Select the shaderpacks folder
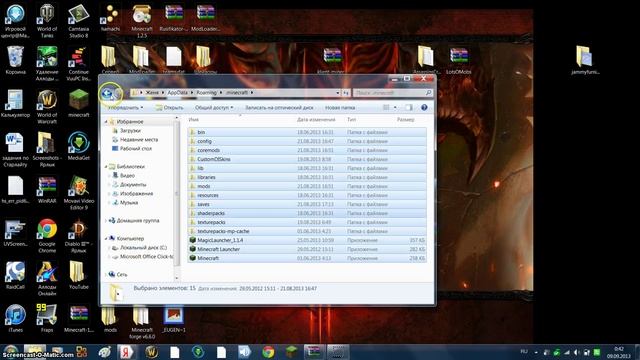This screenshot has height=360, width=640. coord(307,213)
